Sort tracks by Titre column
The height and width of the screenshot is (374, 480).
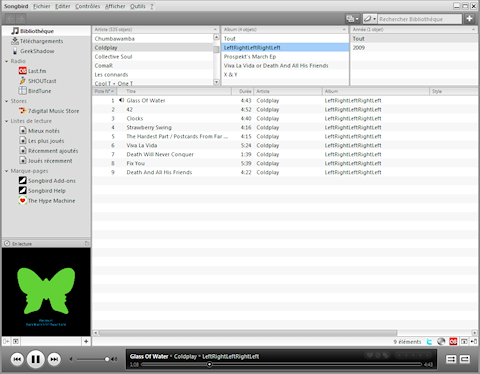tap(174, 91)
